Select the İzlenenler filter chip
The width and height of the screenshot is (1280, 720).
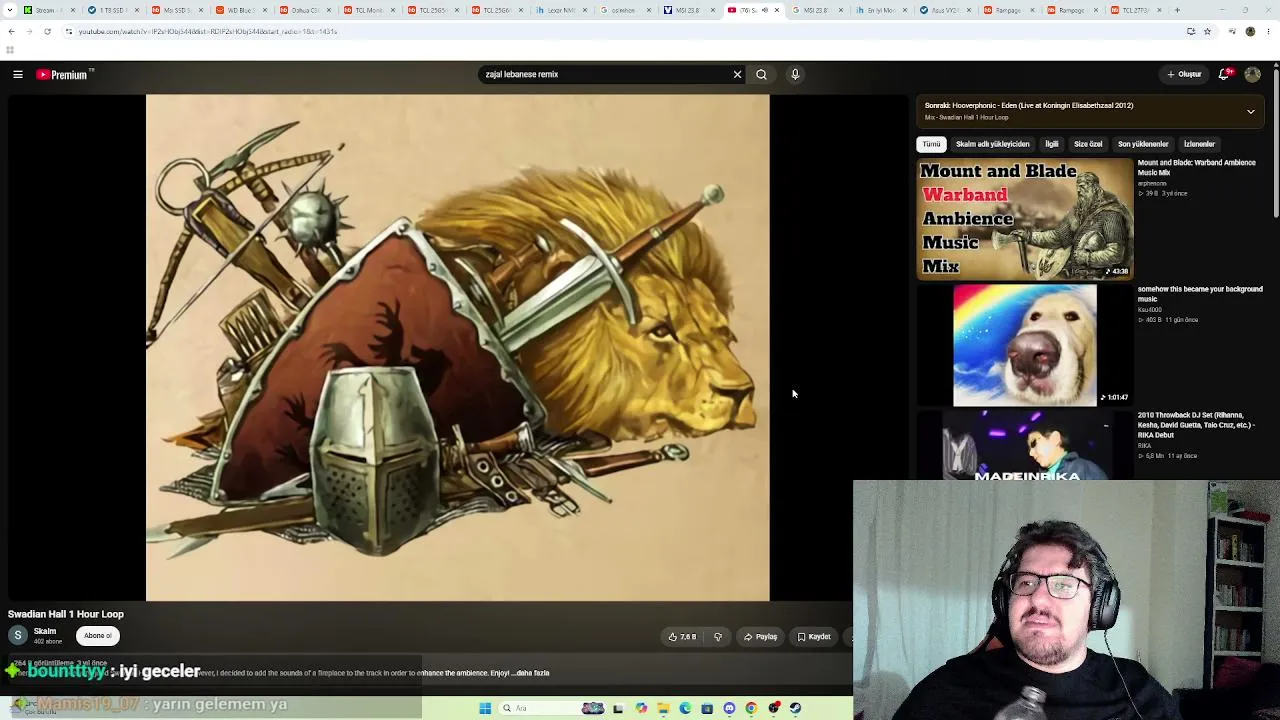click(1199, 144)
